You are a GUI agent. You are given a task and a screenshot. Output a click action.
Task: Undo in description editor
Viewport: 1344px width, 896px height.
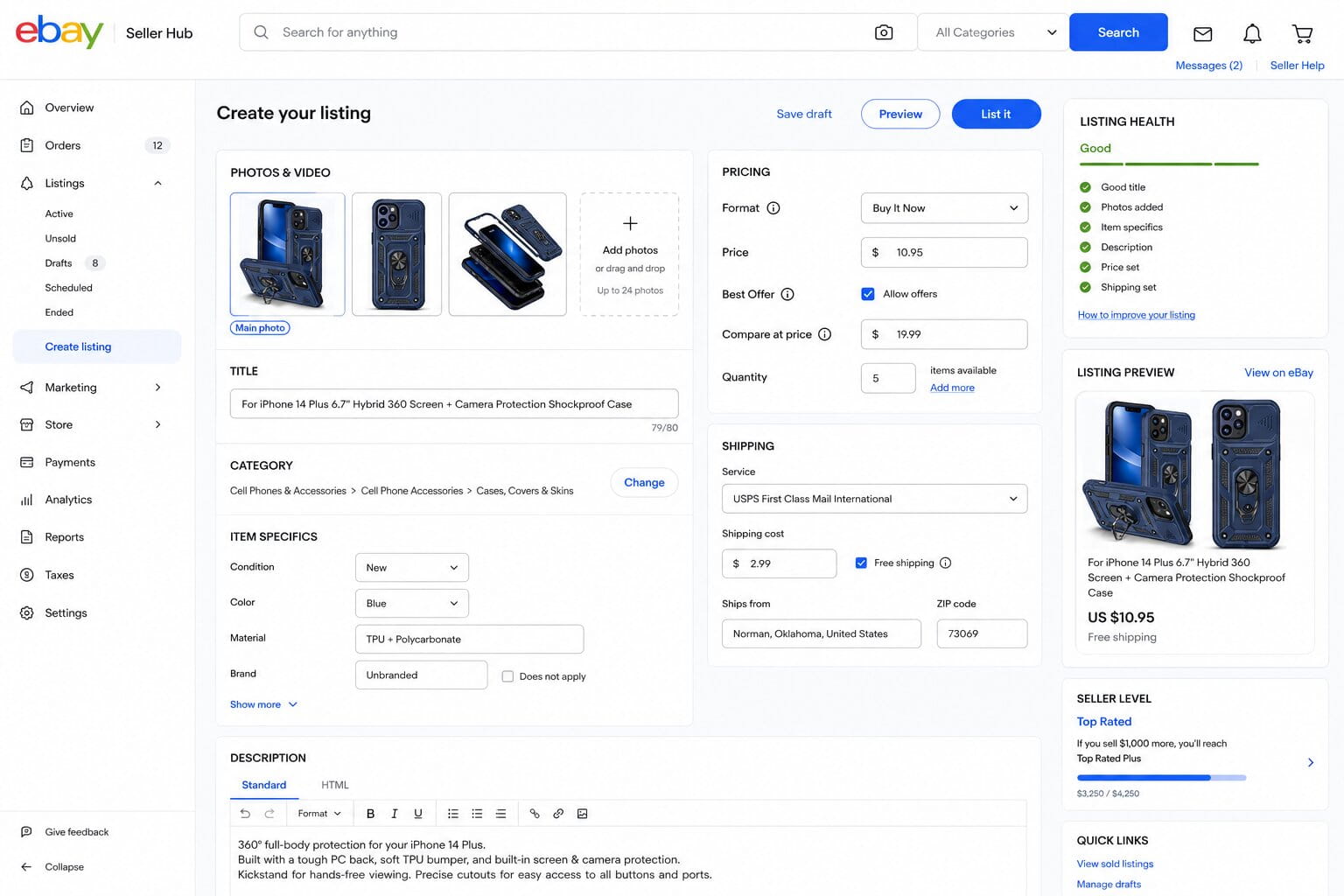[245, 814]
